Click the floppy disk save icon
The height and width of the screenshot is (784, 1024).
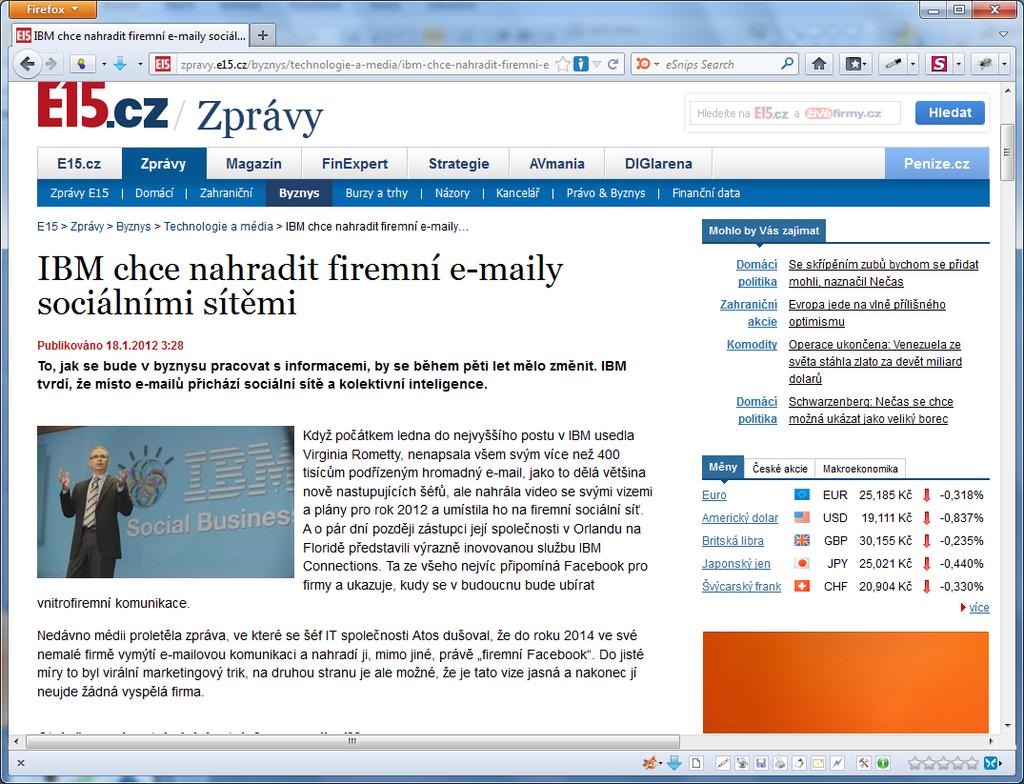coord(761,762)
